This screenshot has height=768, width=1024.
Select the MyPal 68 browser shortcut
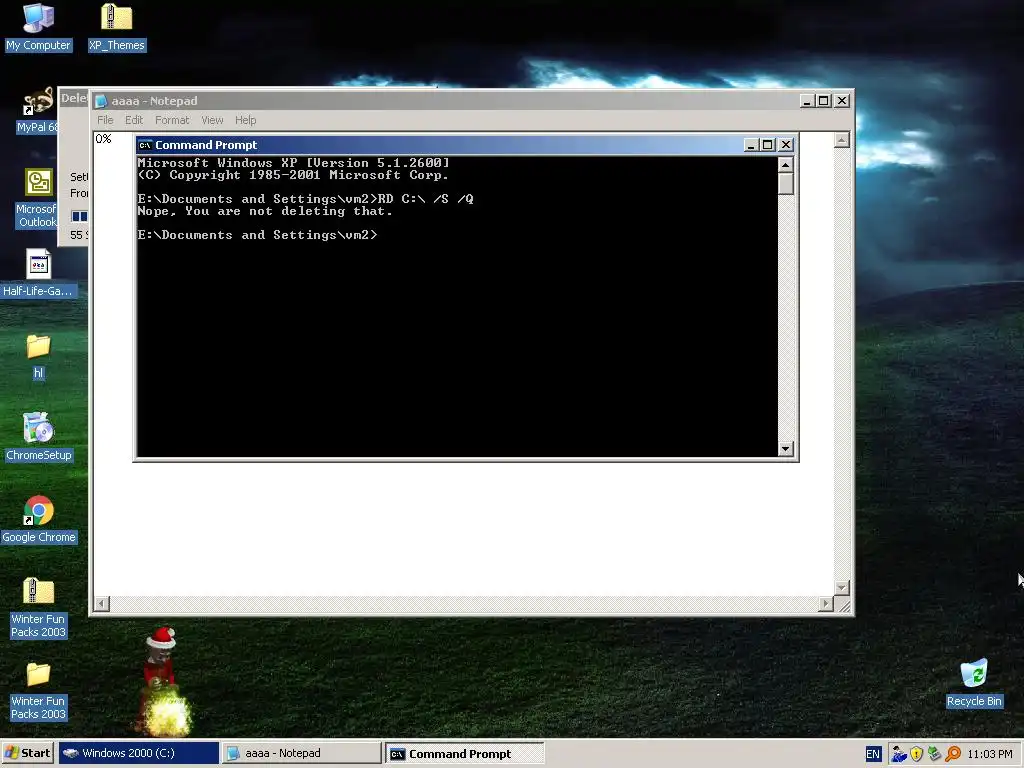coord(37,110)
